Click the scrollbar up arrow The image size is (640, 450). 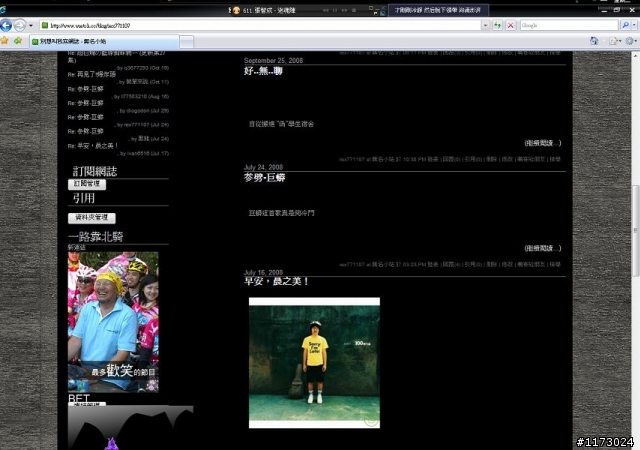636,55
